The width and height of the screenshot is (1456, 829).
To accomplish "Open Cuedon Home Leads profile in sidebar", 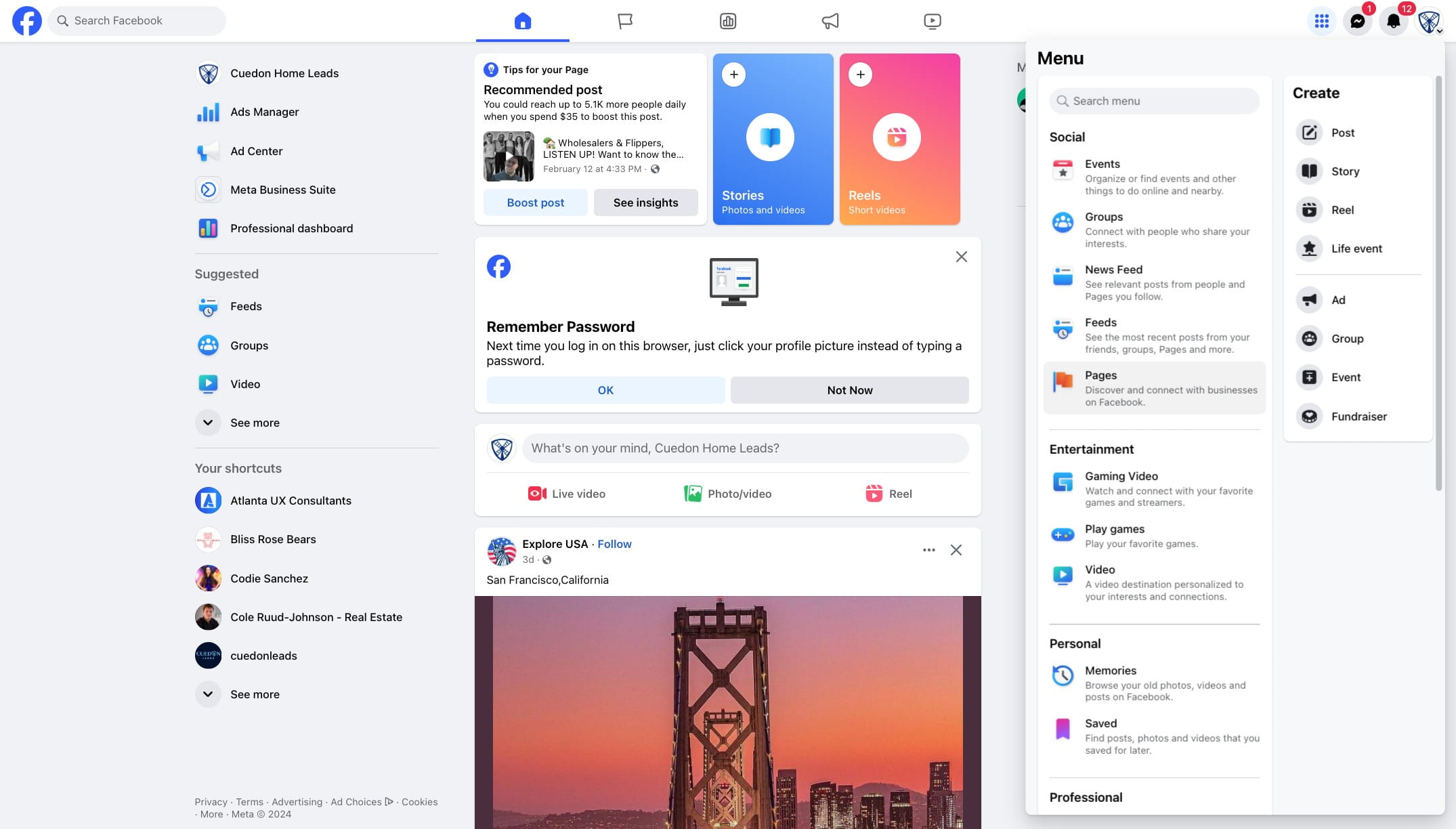I will [316, 73].
